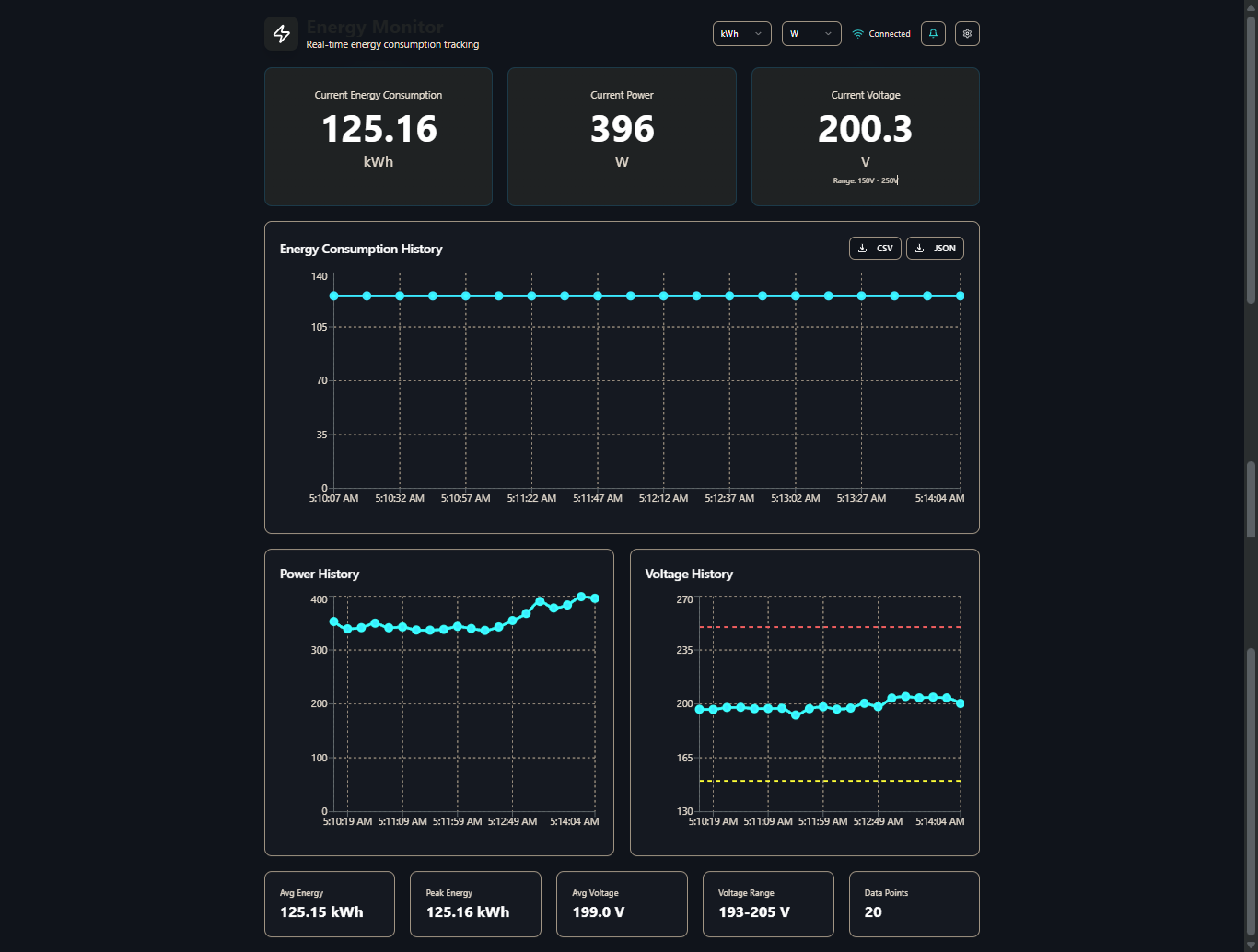Click the last data point in Power History
Viewport: 1258px width, 952px height.
pyautogui.click(x=595, y=598)
